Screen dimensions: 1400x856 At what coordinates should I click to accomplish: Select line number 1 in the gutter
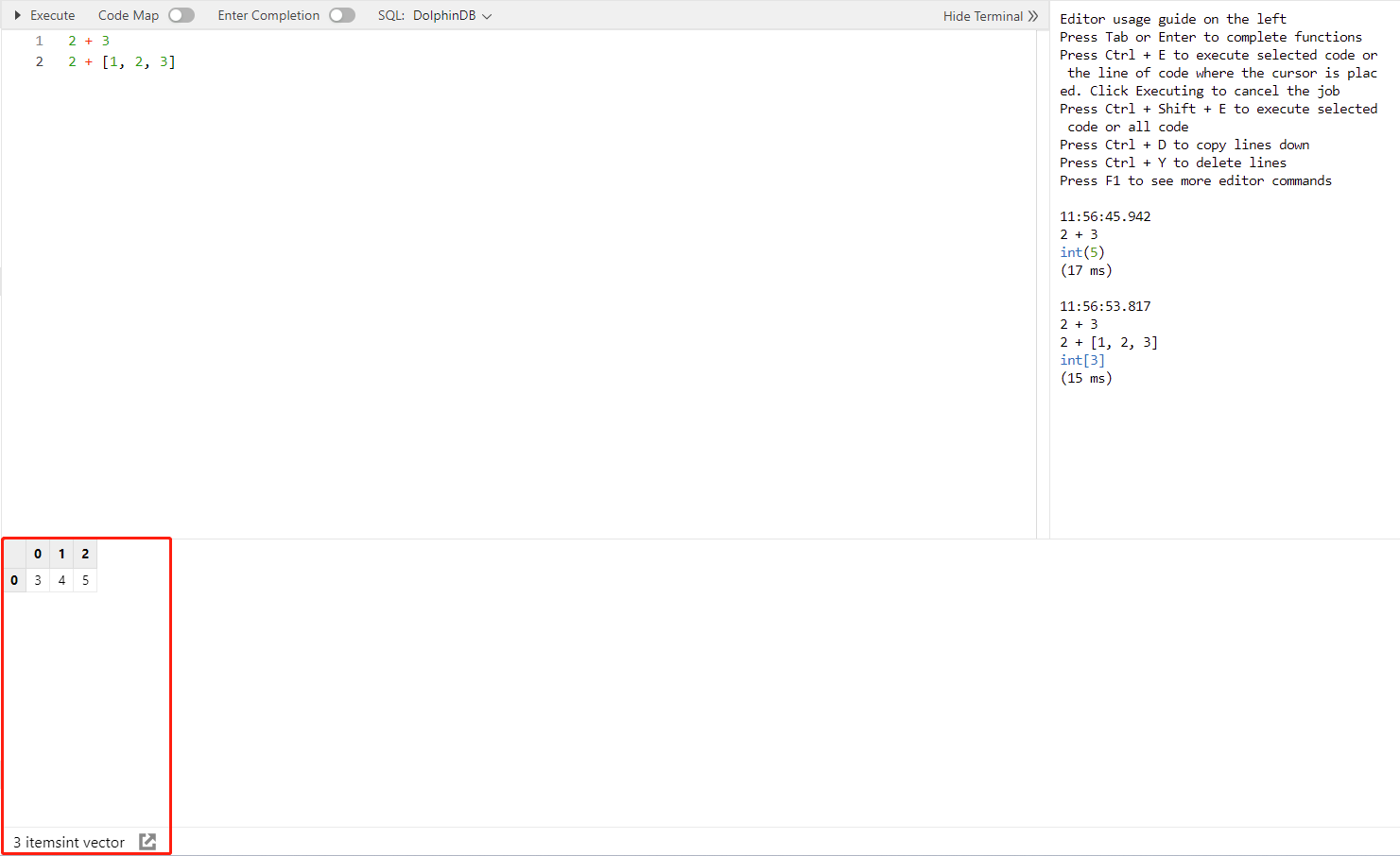(39, 41)
